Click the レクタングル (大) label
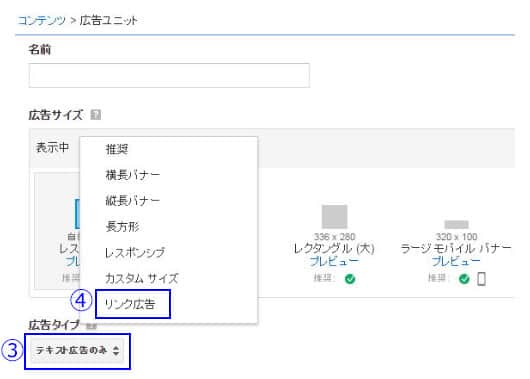 point(334,249)
